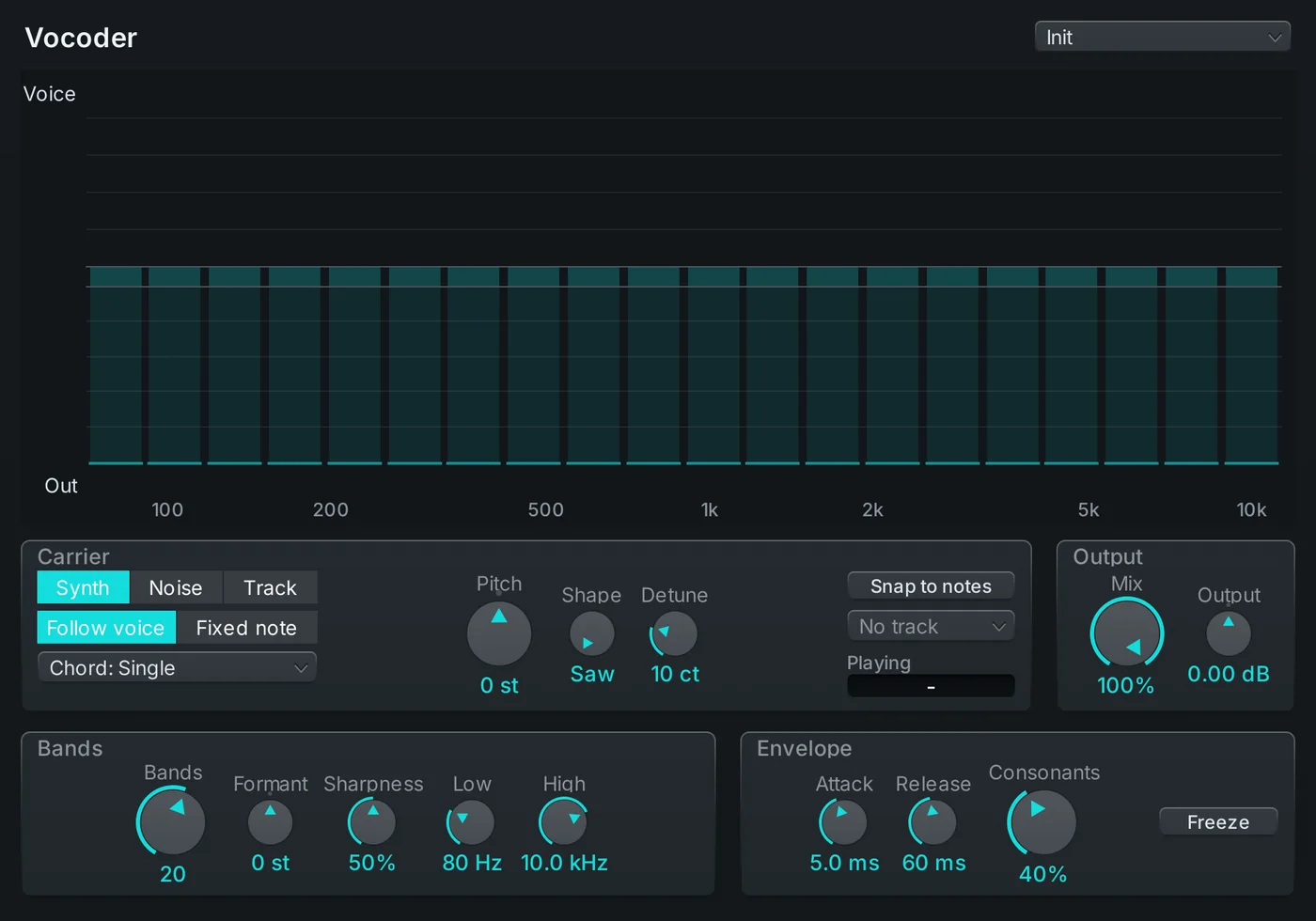Image resolution: width=1316 pixels, height=921 pixels.
Task: Click the 60 ms release value
Action: tap(933, 863)
